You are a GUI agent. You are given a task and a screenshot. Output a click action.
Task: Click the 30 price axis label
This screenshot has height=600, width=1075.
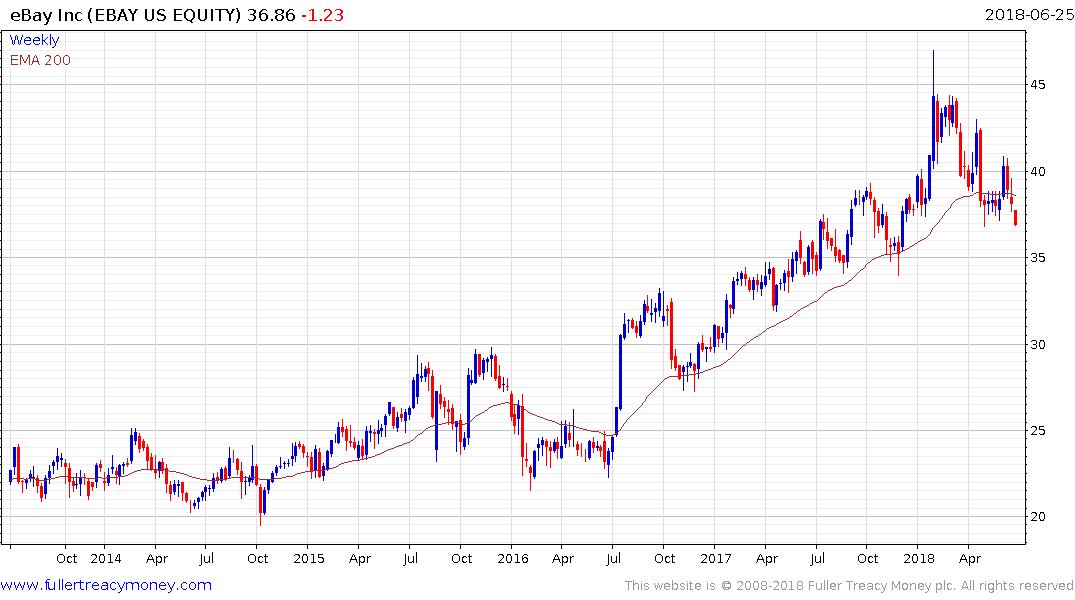click(x=1038, y=344)
